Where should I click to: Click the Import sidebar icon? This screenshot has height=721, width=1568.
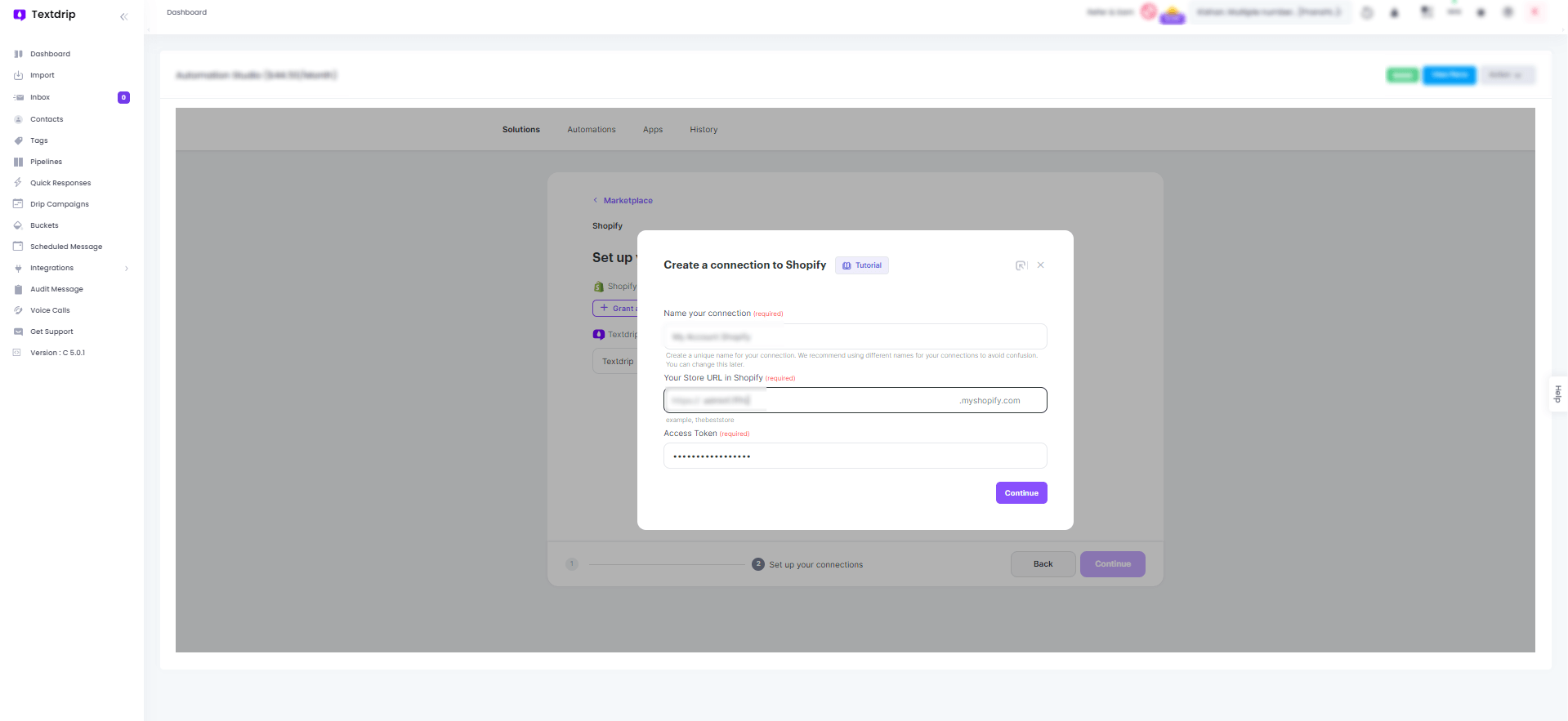(18, 75)
